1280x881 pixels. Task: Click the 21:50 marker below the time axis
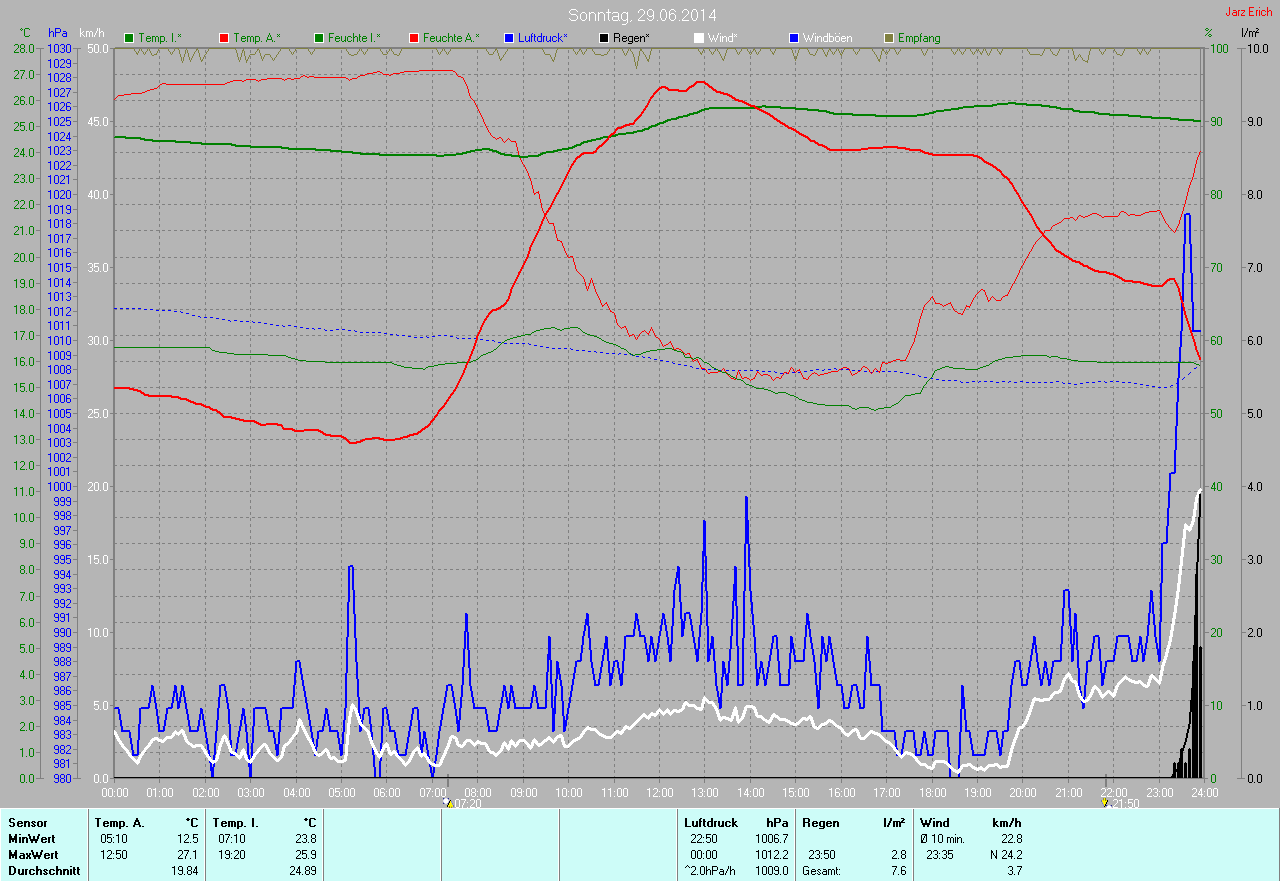(1119, 803)
